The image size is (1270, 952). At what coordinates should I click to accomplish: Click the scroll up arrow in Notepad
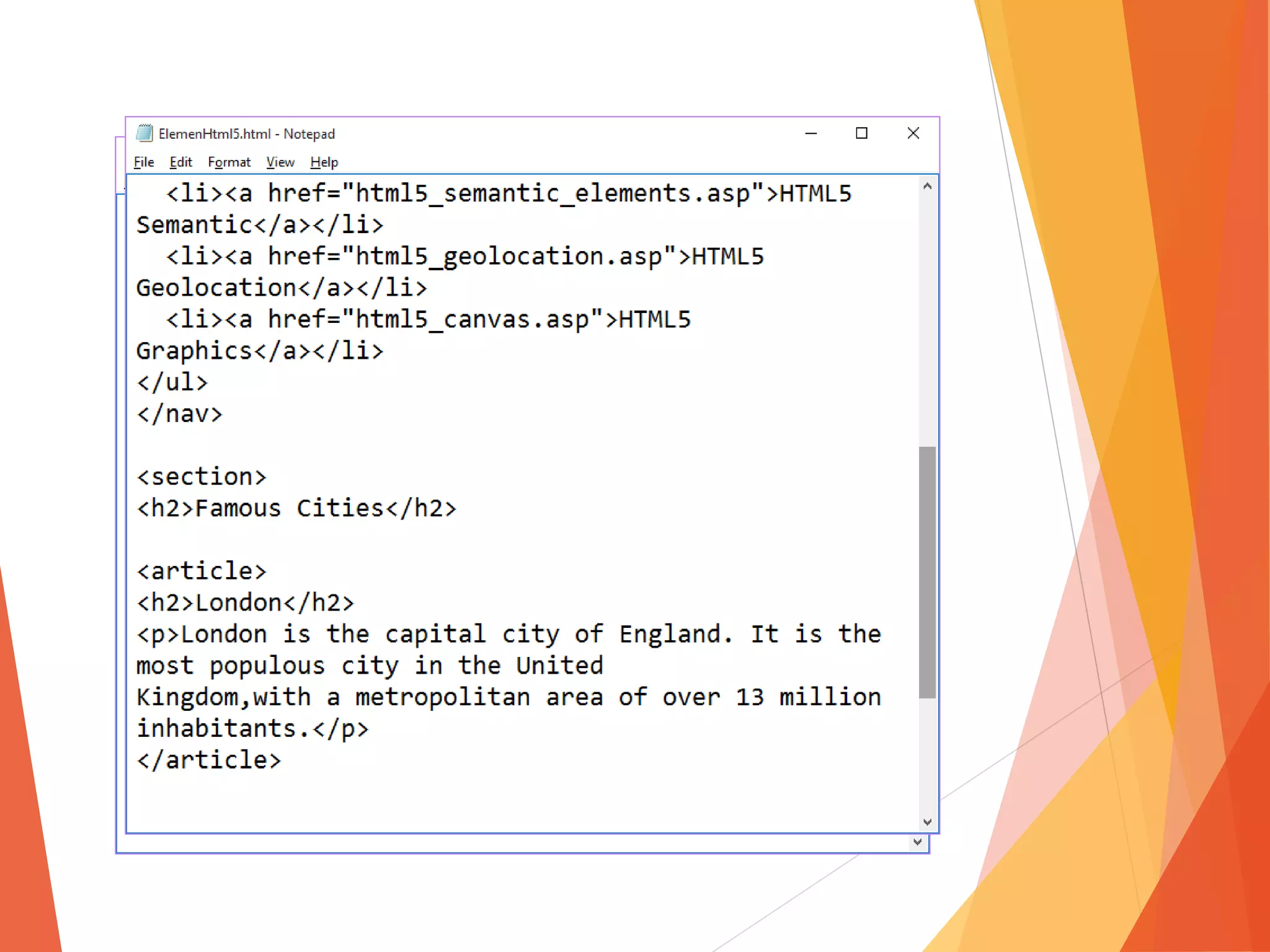coord(927,186)
